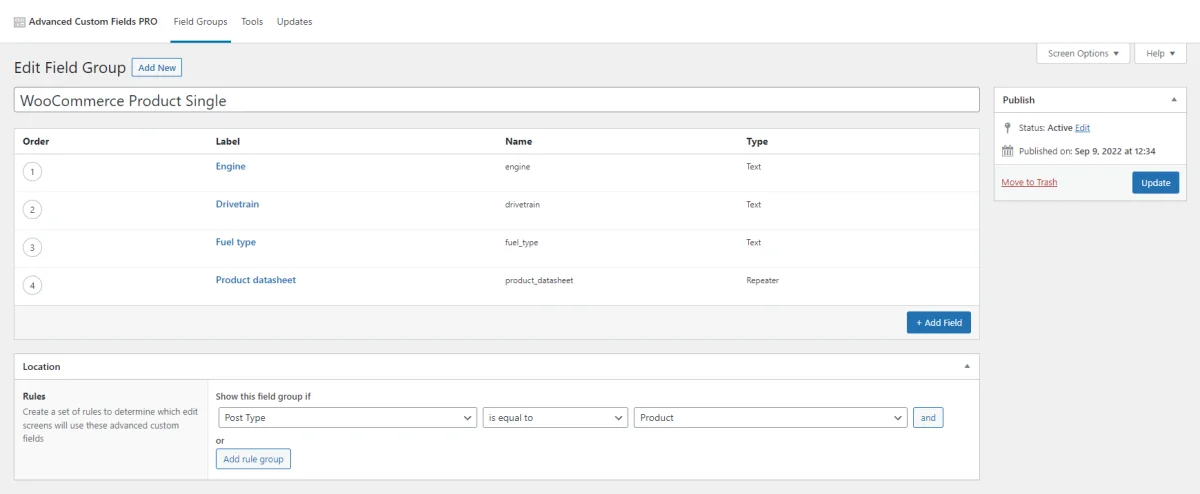Screen dimensions: 1200x494
Task: Click the Text type cell in Engine row
Action: 753,167
